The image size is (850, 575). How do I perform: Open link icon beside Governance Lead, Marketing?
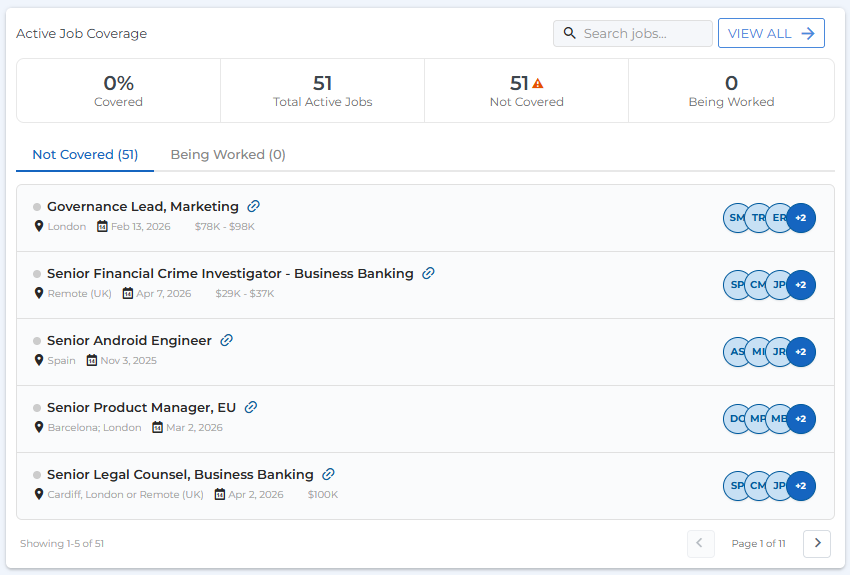(253, 206)
